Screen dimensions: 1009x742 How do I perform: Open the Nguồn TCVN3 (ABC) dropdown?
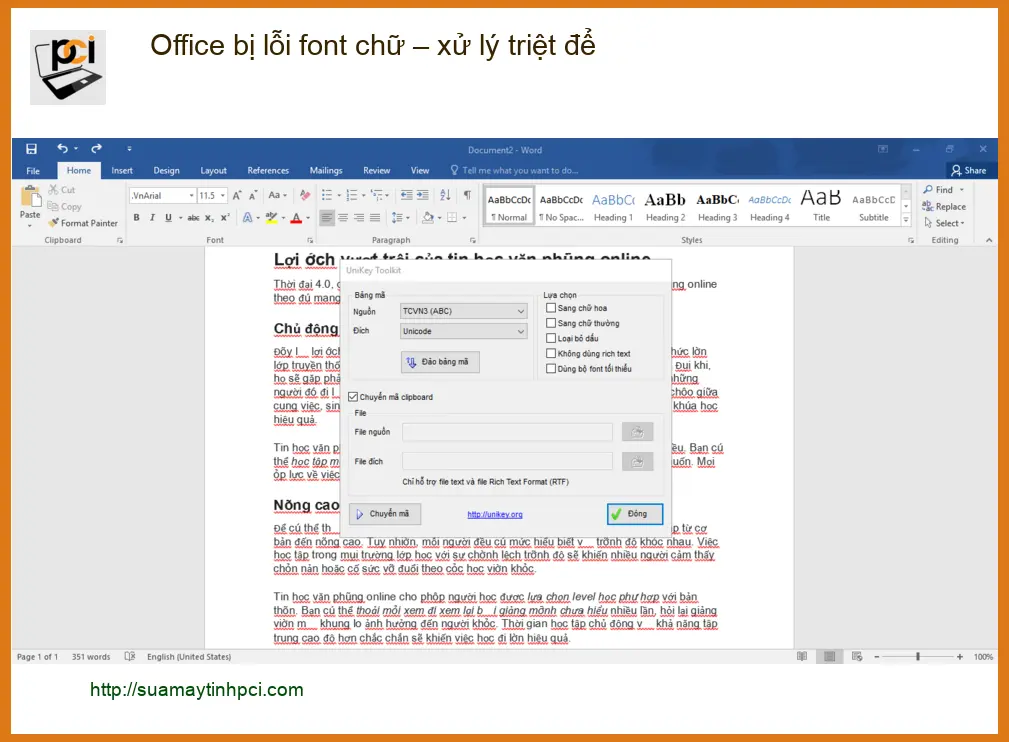click(x=463, y=311)
